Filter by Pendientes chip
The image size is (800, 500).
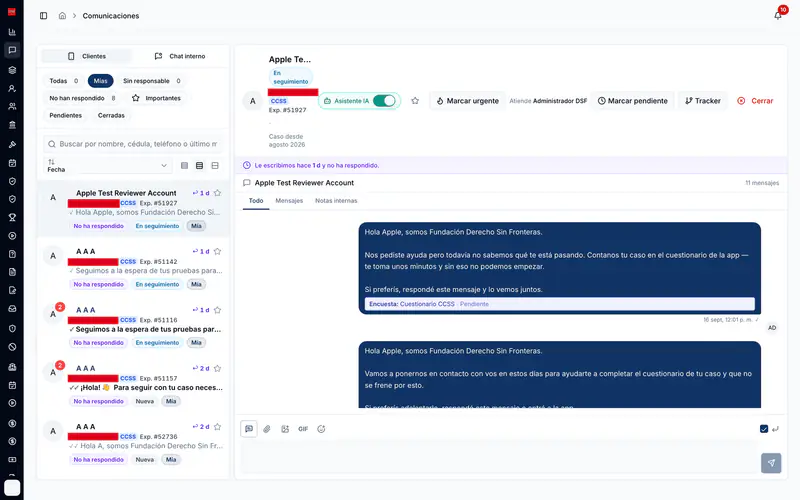(x=65, y=115)
